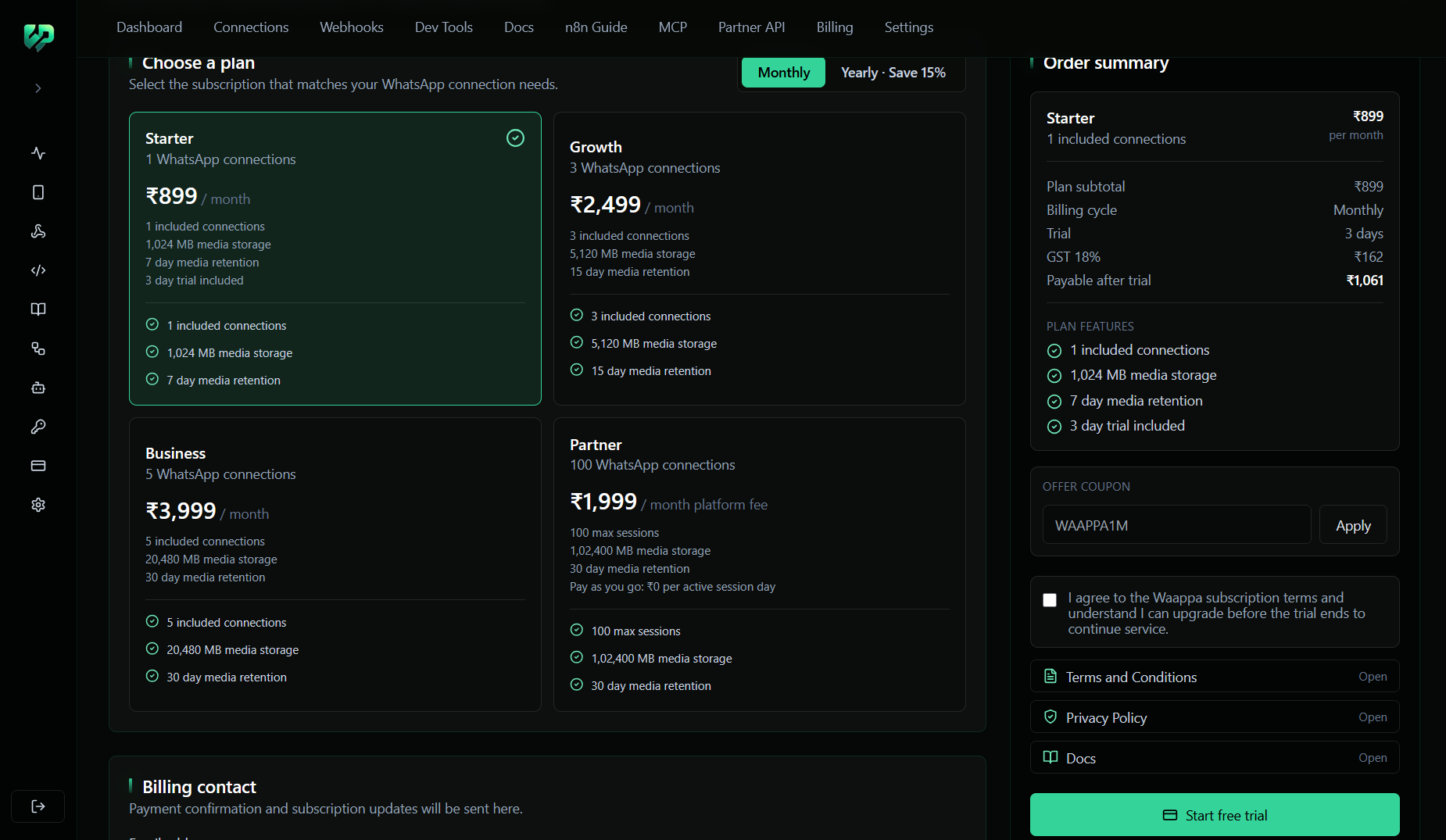
Task: Select the Starter plan card
Action: pyautogui.click(x=335, y=259)
